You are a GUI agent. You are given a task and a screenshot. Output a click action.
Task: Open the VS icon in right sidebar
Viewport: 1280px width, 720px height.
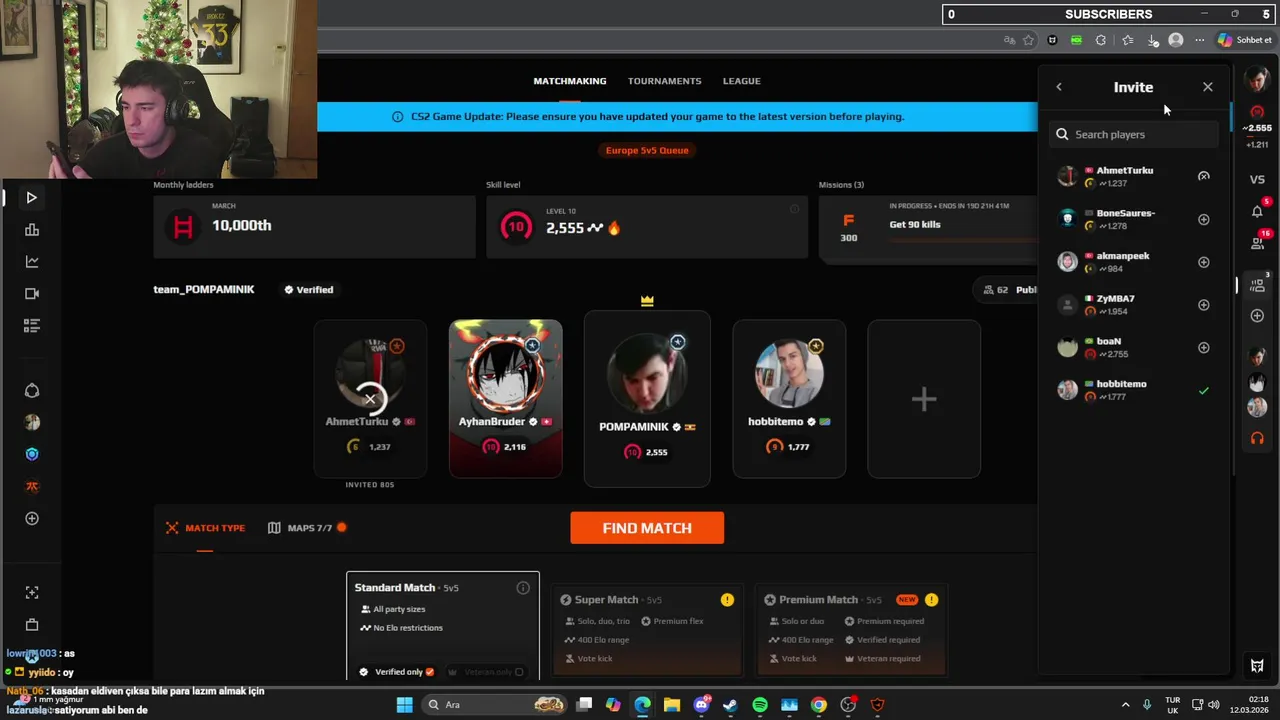[x=1257, y=180]
